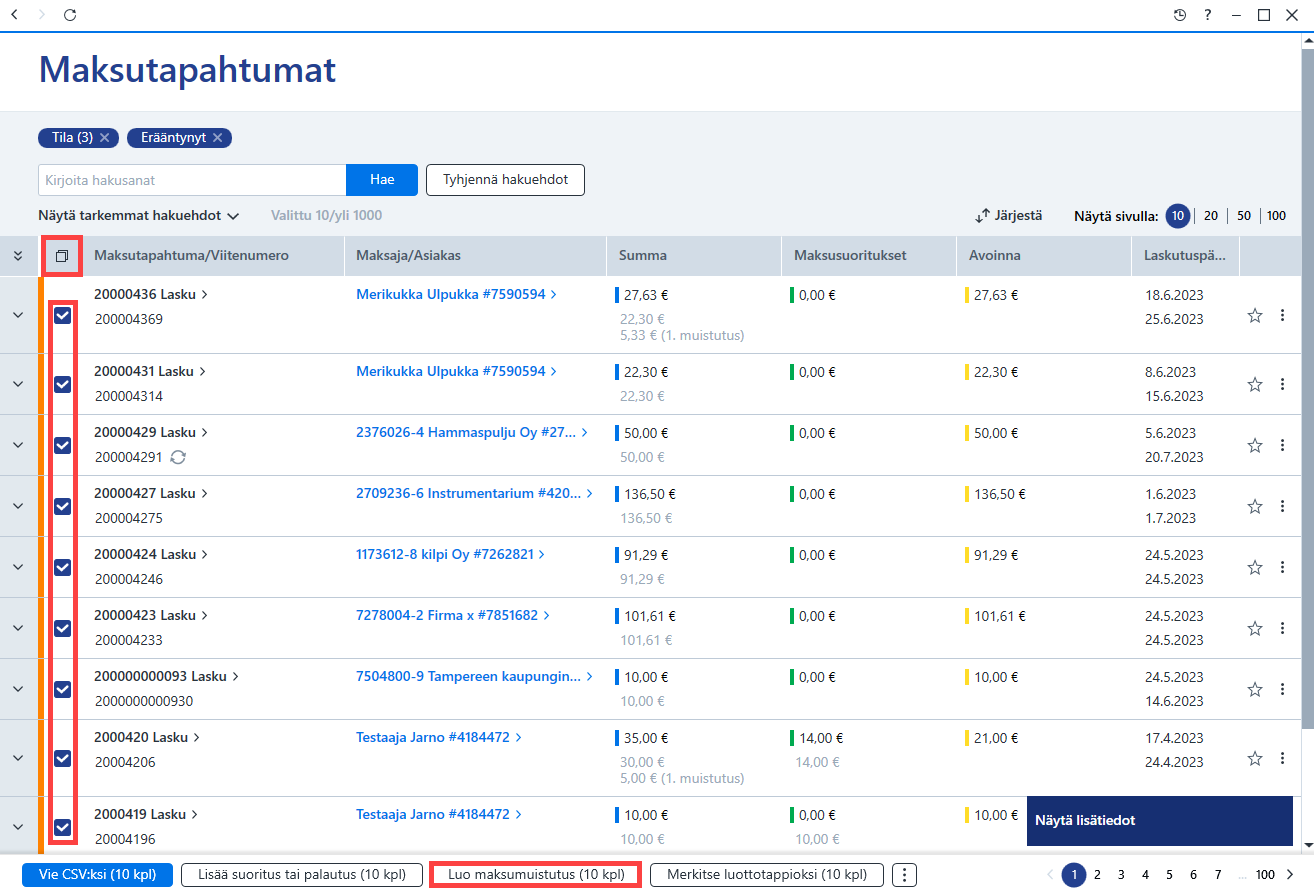The image size is (1314, 893).
Task: Show 50 results per page
Action: [x=1244, y=215]
